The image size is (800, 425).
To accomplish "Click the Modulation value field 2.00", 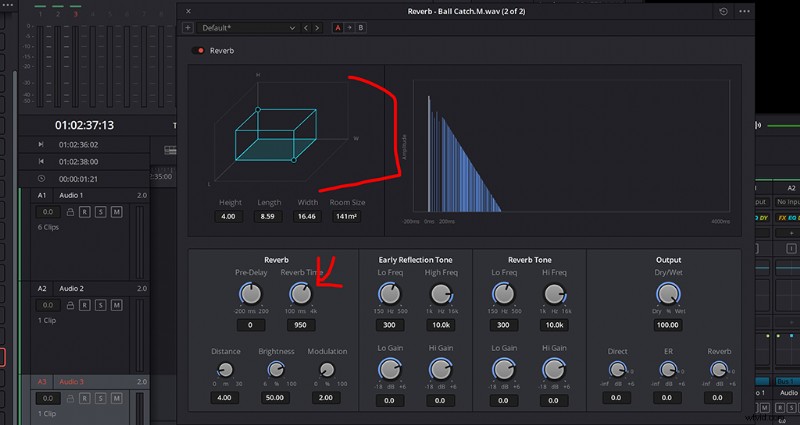I will click(326, 397).
